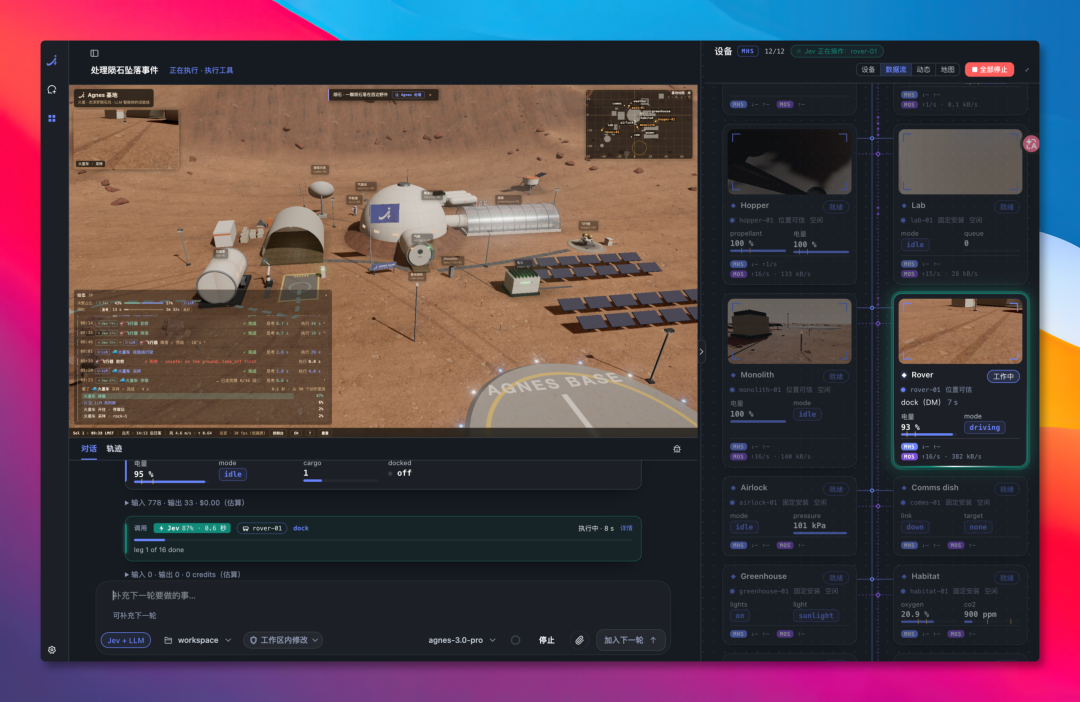Viewport: 1080px width, 702px height.
Task: Click the circular status indicator next to 停止
Action: [x=515, y=640]
